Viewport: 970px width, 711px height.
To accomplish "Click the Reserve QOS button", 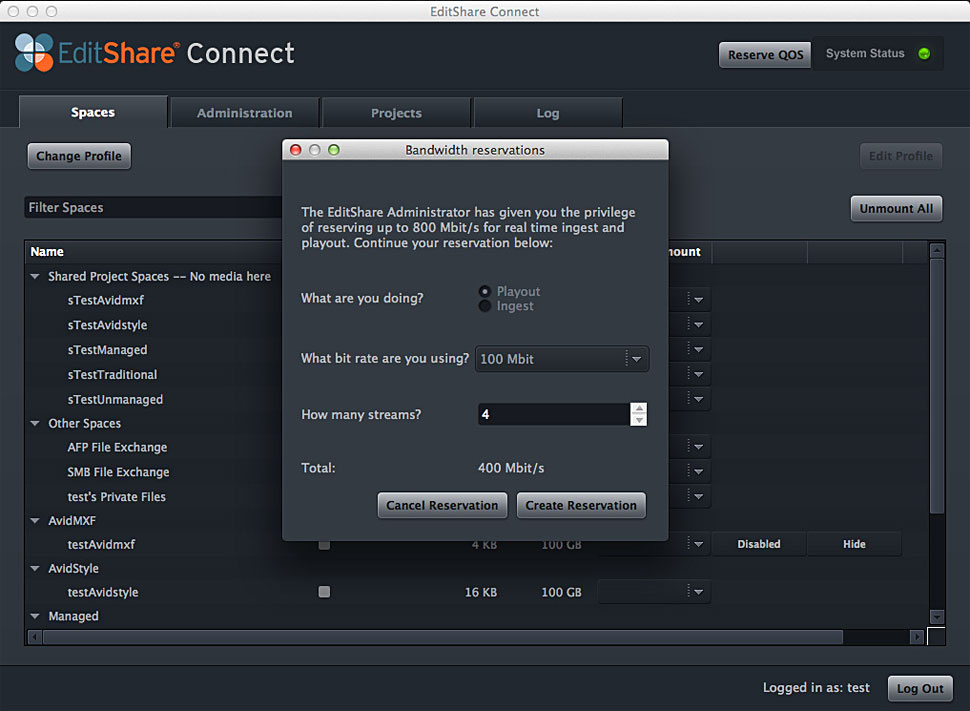I will tap(765, 54).
